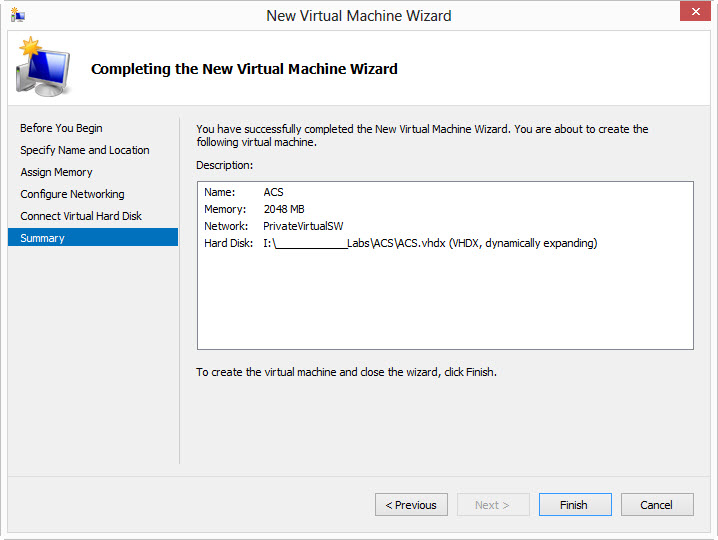Go to the Before You Begin step
This screenshot has height=540, width=718.
(x=61, y=128)
